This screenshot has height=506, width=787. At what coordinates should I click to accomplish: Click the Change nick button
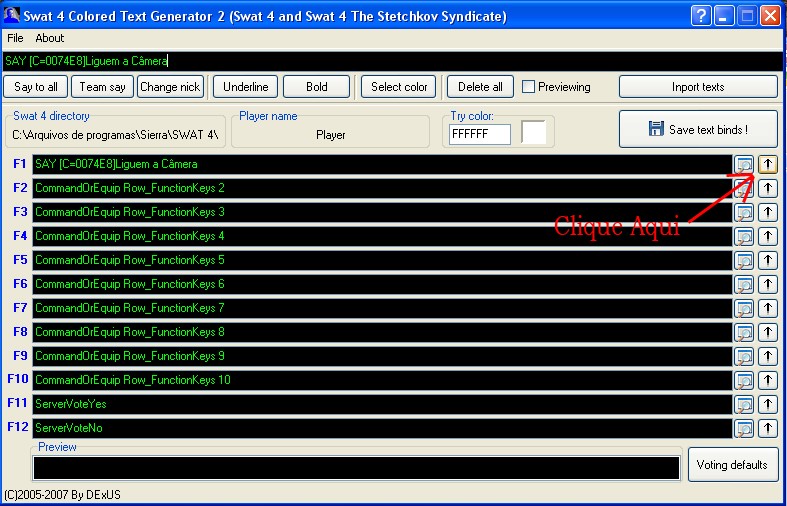[170, 87]
